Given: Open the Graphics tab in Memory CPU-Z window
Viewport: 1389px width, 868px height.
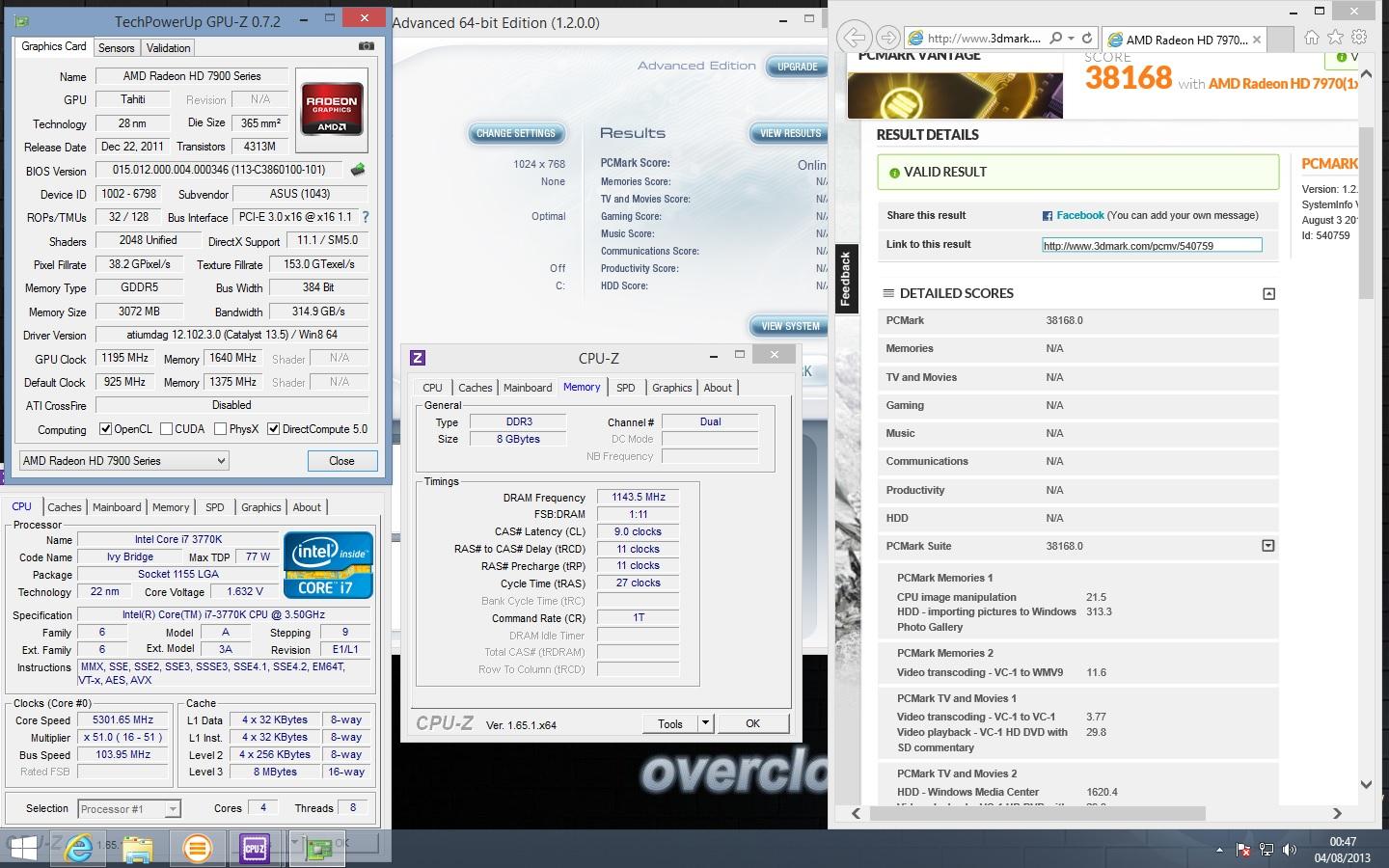Looking at the screenshot, I should (671, 388).
